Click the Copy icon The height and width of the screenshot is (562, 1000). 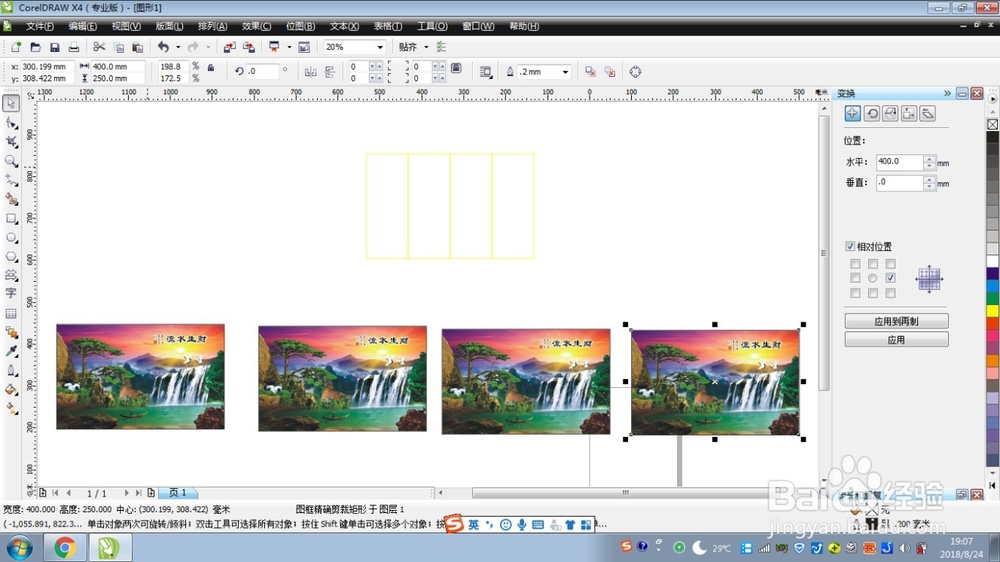[119, 47]
